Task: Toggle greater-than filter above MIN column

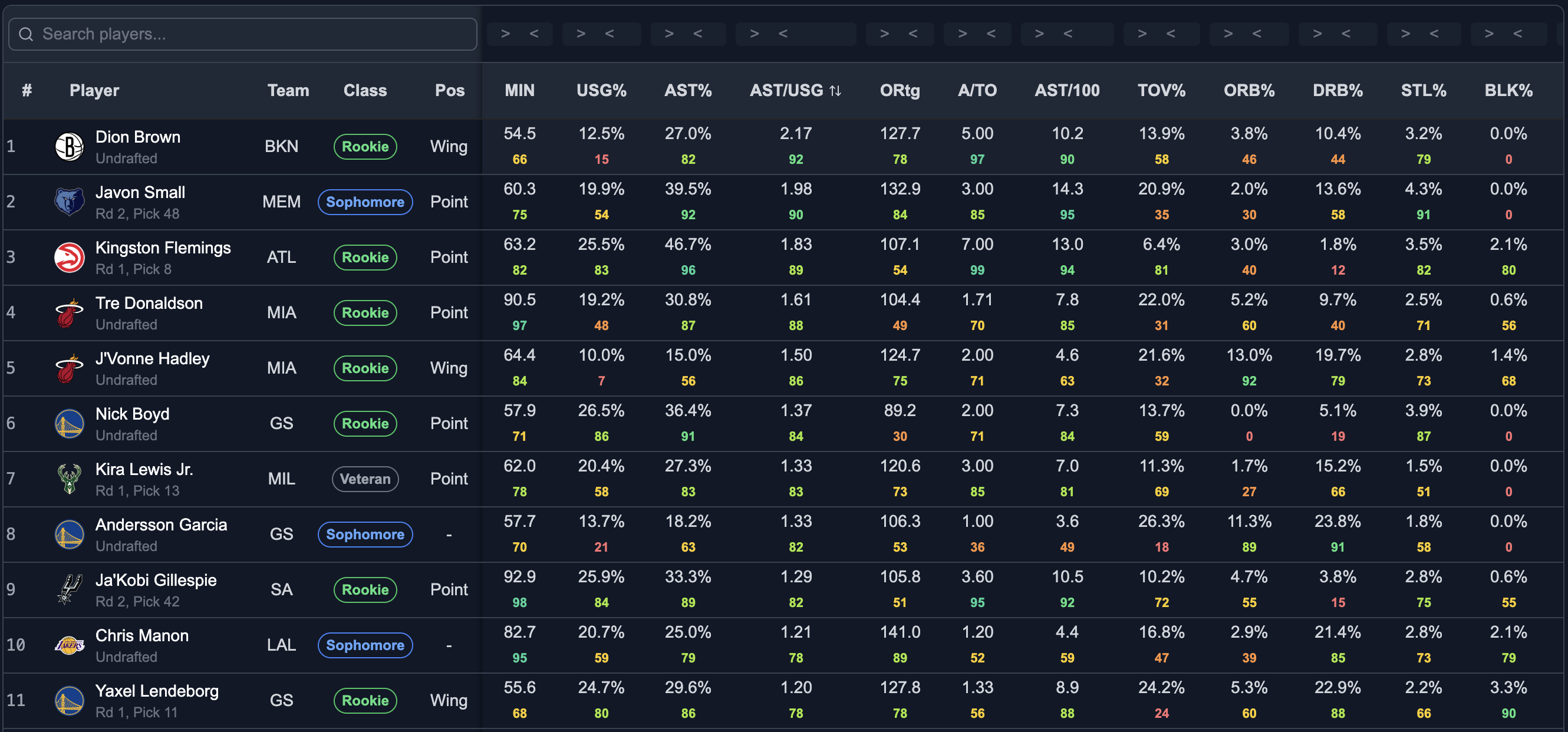Action: tap(505, 34)
